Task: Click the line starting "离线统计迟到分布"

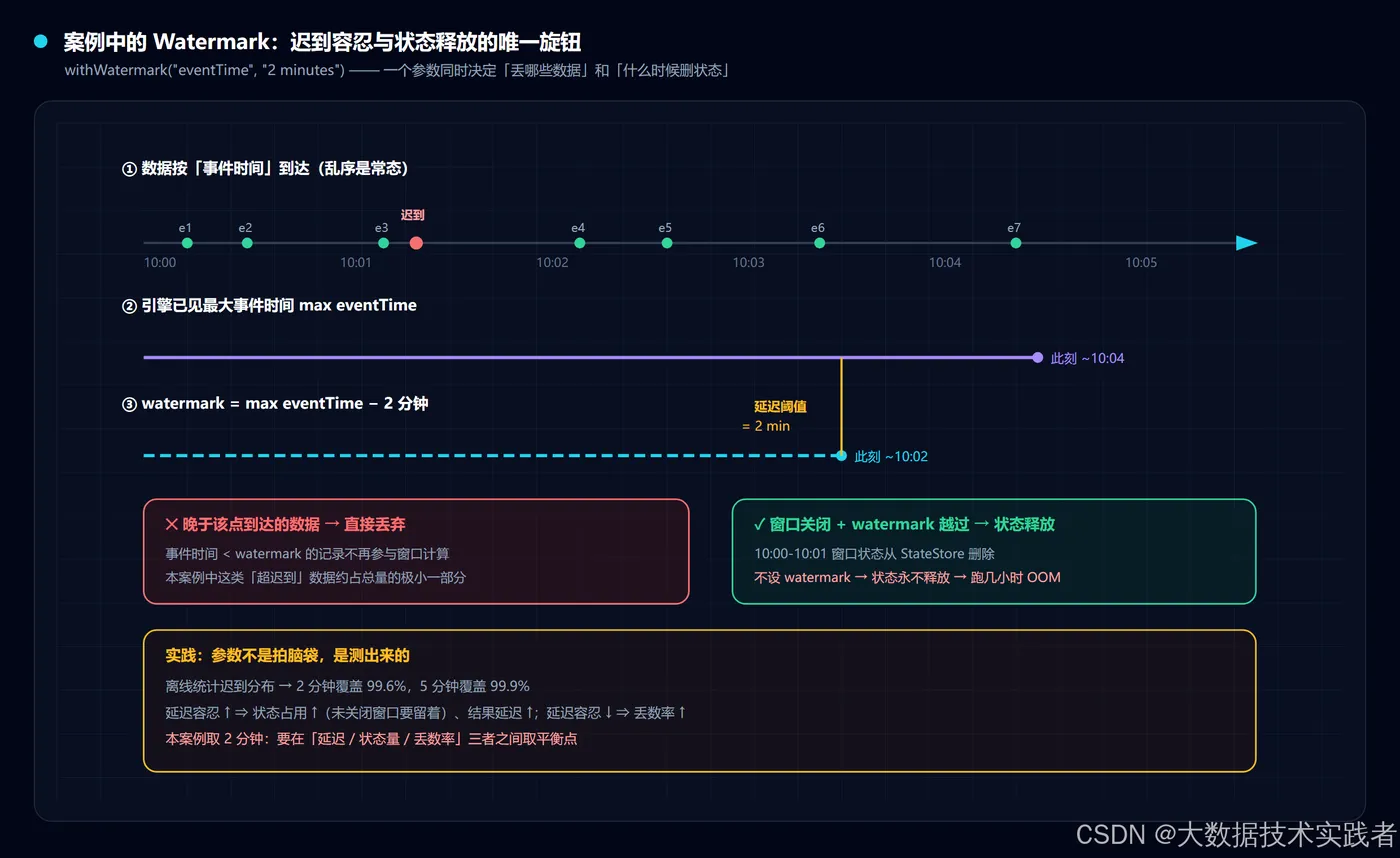Action: (x=347, y=686)
